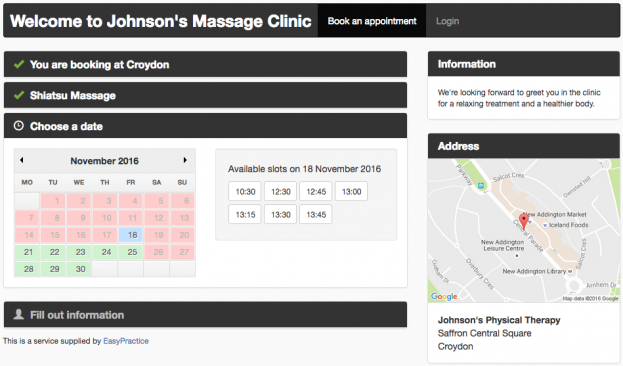Image resolution: width=623 pixels, height=366 pixels.
Task: Click green checkmark beside Croydon booking
Action: tap(19, 64)
